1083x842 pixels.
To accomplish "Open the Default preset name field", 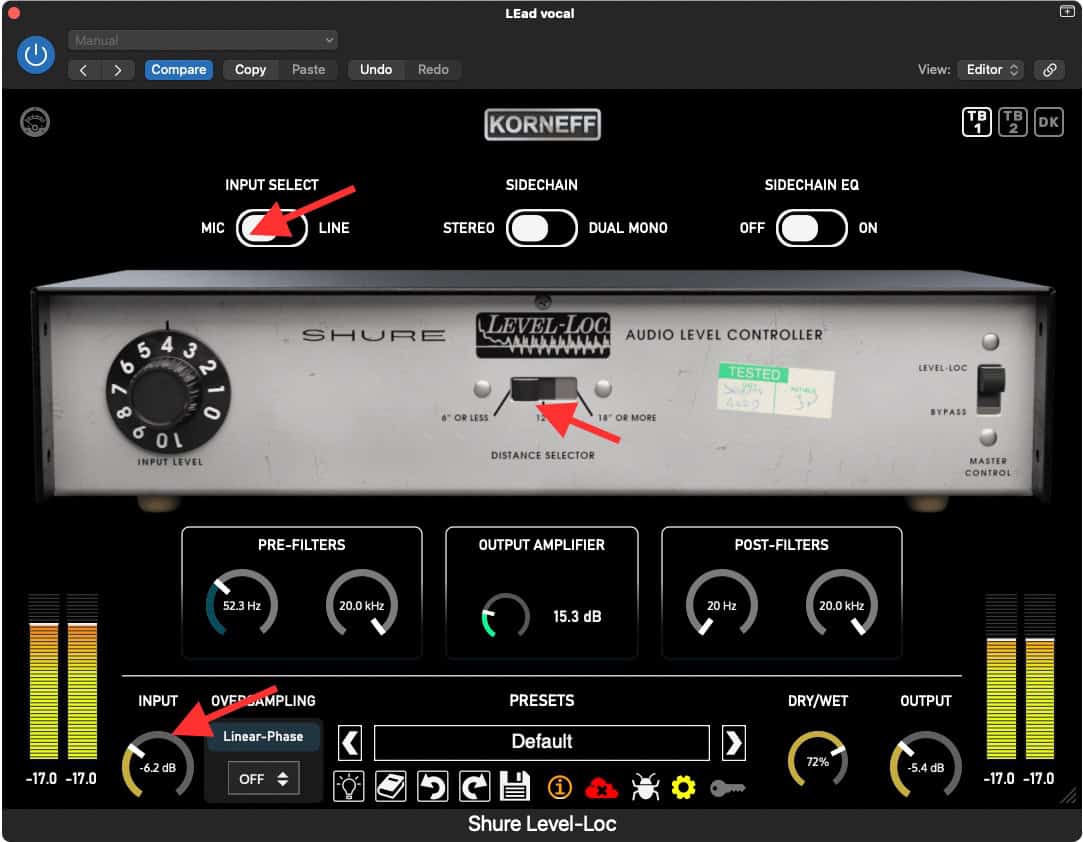I will pos(542,743).
